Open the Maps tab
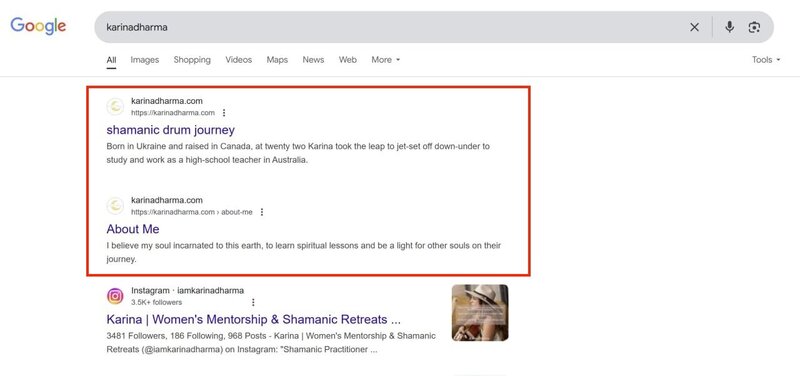800x376 pixels. click(277, 60)
